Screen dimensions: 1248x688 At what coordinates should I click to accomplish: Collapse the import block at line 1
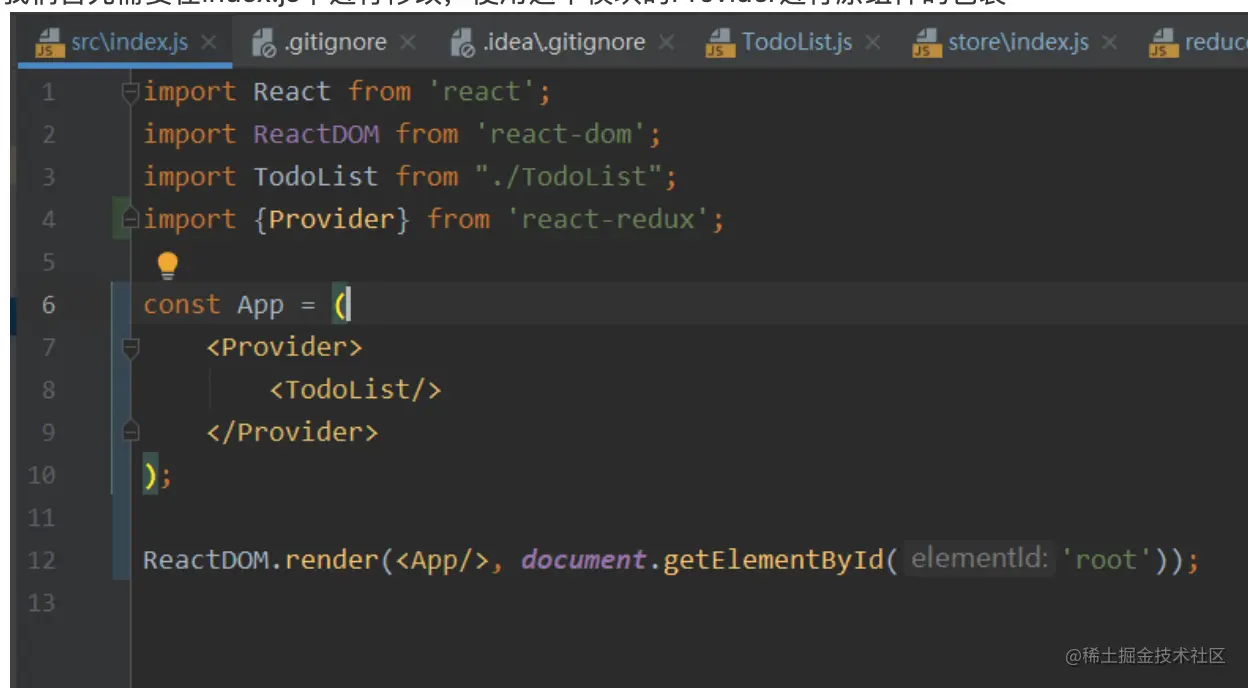point(130,93)
